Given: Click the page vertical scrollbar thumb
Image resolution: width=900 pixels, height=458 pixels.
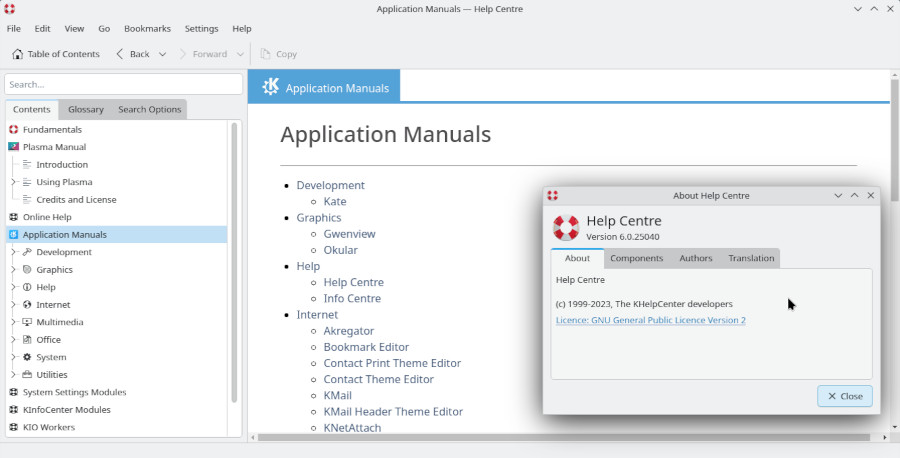Looking at the screenshot, I should pyautogui.click(x=894, y=139).
